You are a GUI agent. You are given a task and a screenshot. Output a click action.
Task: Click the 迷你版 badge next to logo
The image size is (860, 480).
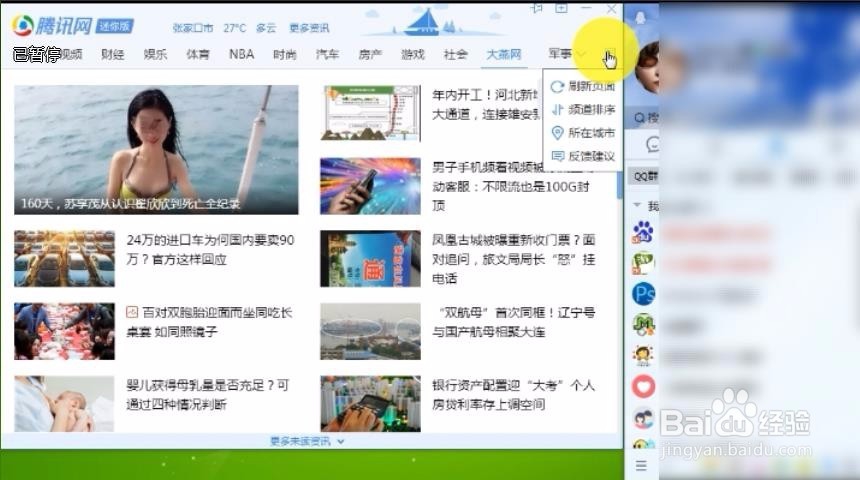115,26
